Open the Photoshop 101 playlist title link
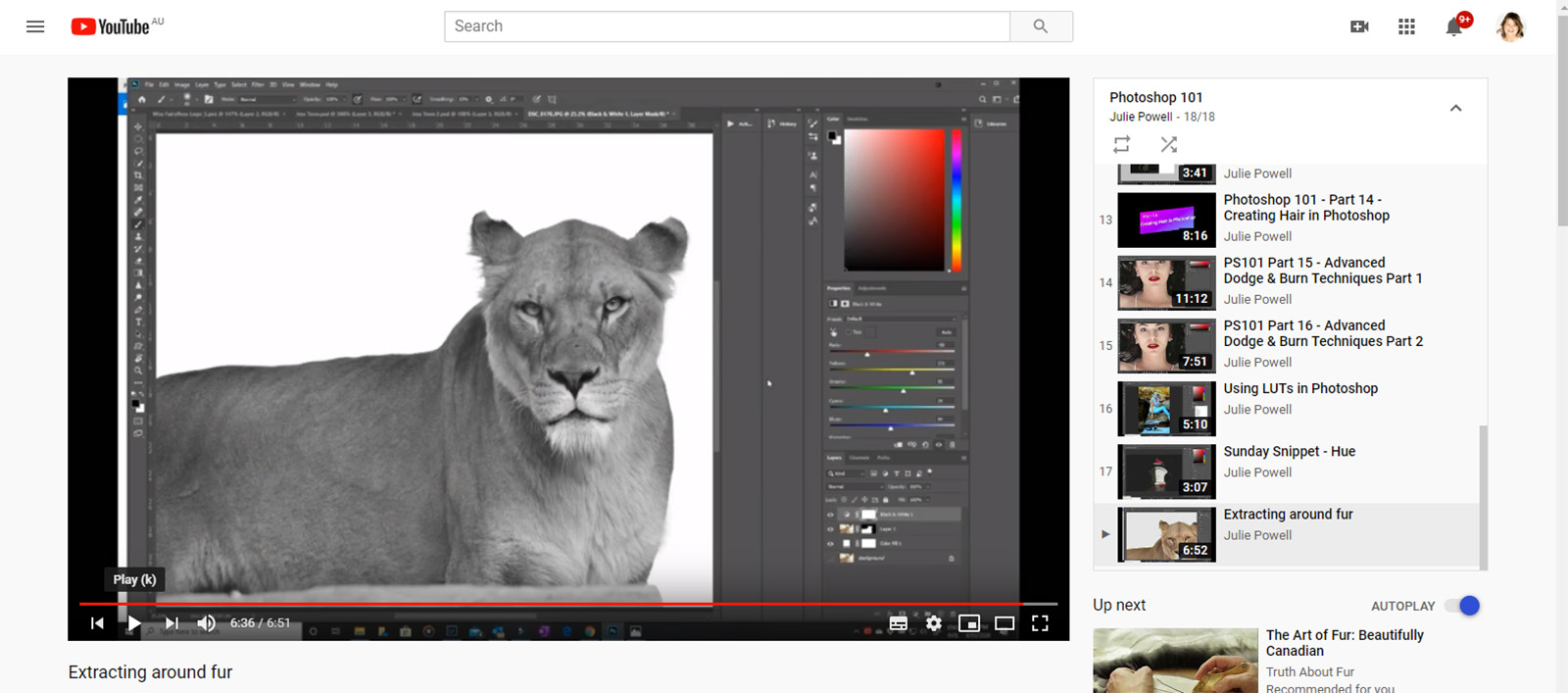This screenshot has width=1568, height=693. click(x=1155, y=97)
